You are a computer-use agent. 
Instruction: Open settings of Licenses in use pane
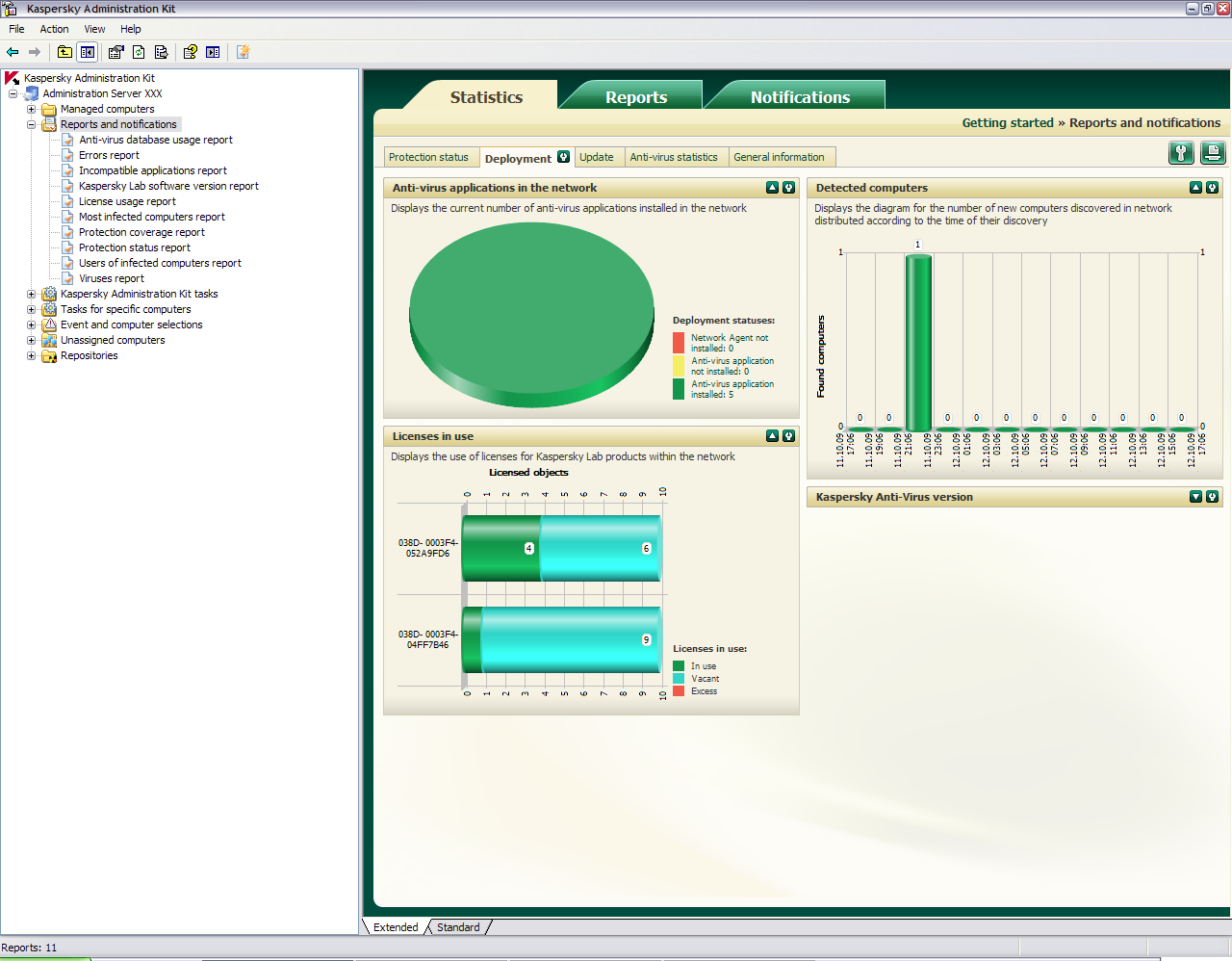coord(788,436)
